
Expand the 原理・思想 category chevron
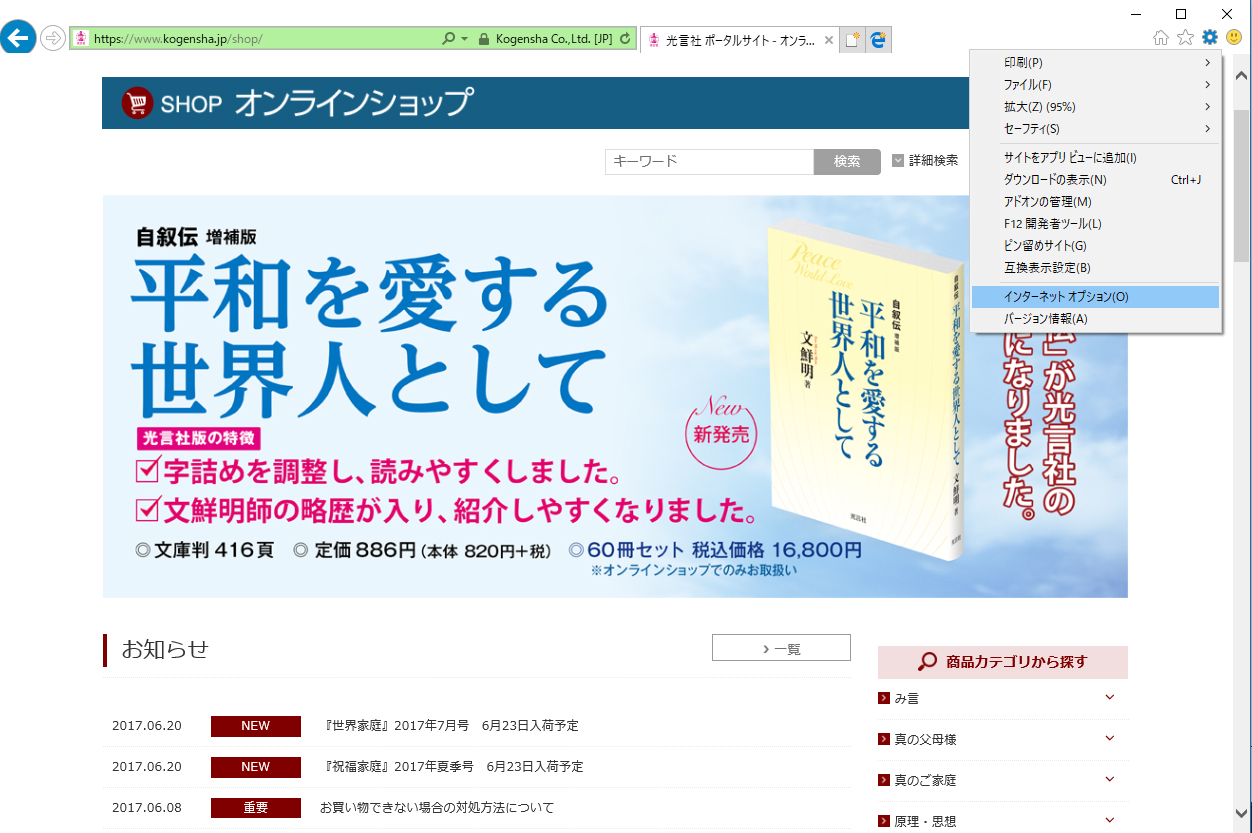click(x=1110, y=821)
